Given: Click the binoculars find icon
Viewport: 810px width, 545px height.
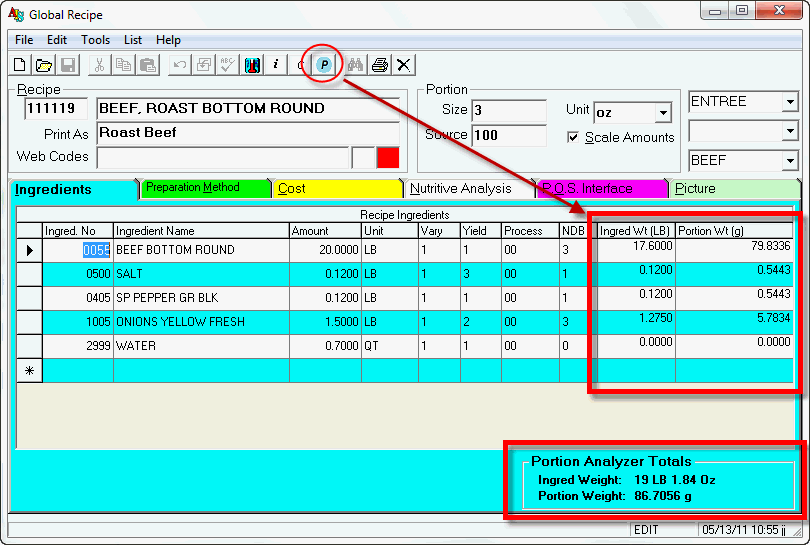Looking at the screenshot, I should [355, 65].
